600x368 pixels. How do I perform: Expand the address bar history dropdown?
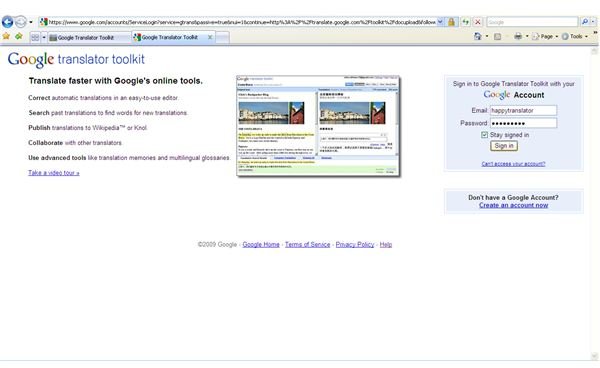(440, 22)
